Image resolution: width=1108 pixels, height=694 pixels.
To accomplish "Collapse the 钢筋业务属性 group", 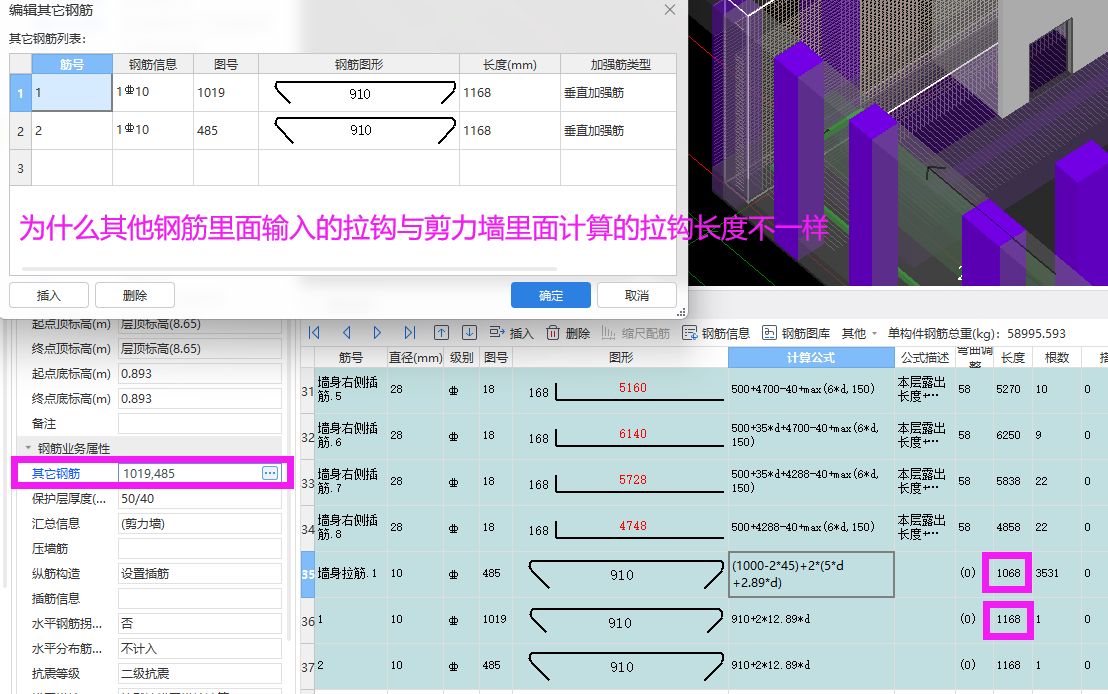I will [28, 448].
